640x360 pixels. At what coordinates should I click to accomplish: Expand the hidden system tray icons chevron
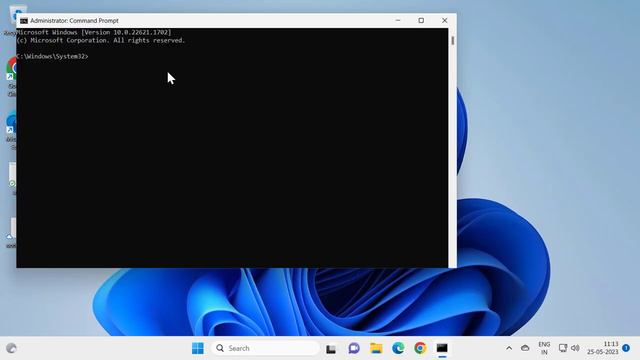click(509, 348)
